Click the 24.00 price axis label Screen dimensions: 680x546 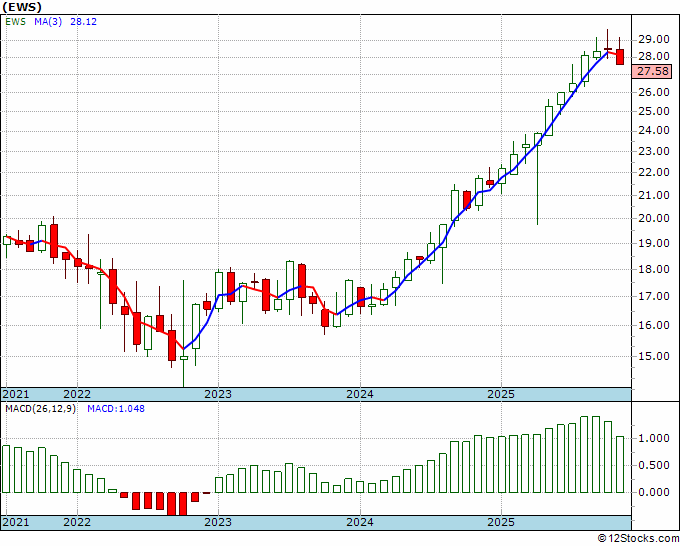[654, 130]
